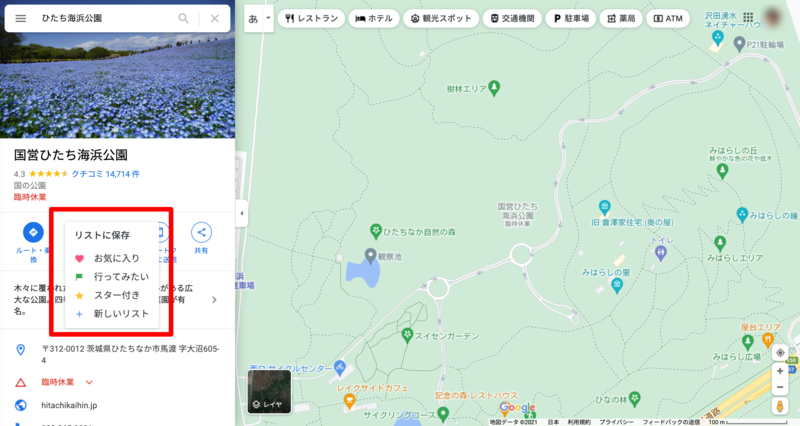Filter by 交通機関 chip
This screenshot has height=426, width=800.
(x=512, y=18)
